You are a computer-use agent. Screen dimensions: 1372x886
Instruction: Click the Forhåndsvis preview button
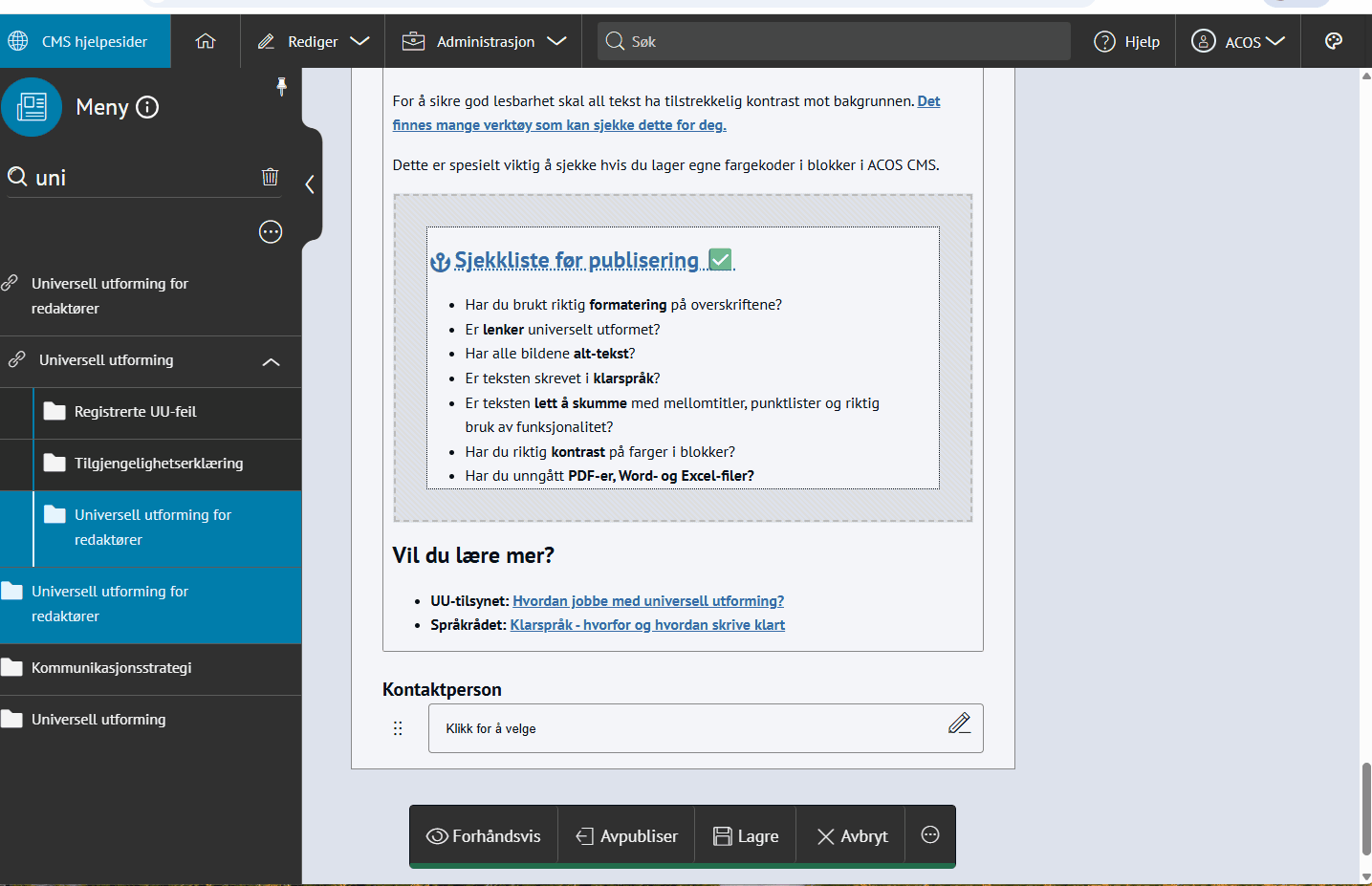[484, 836]
